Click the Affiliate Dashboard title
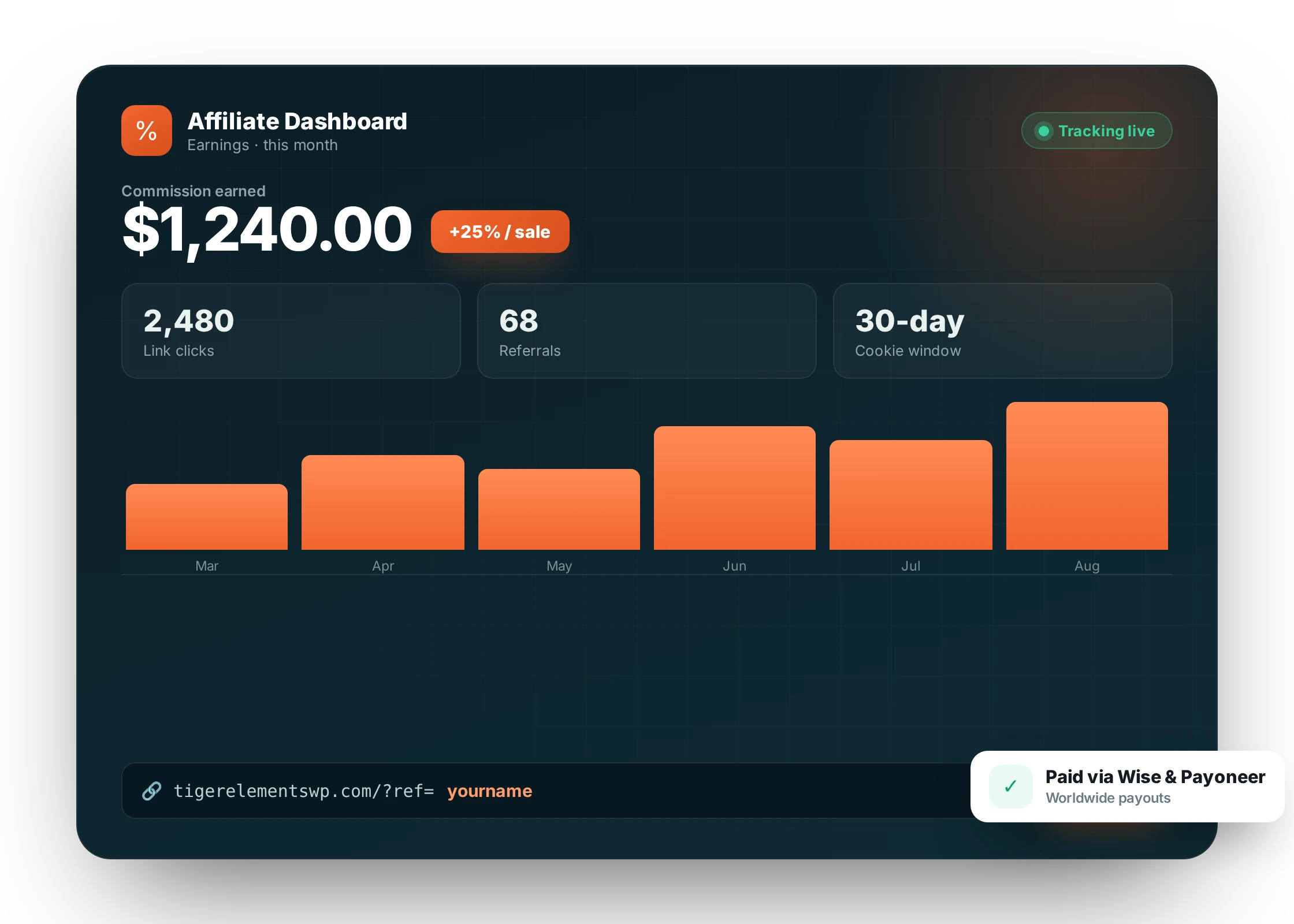The height and width of the screenshot is (924, 1294). [x=298, y=121]
